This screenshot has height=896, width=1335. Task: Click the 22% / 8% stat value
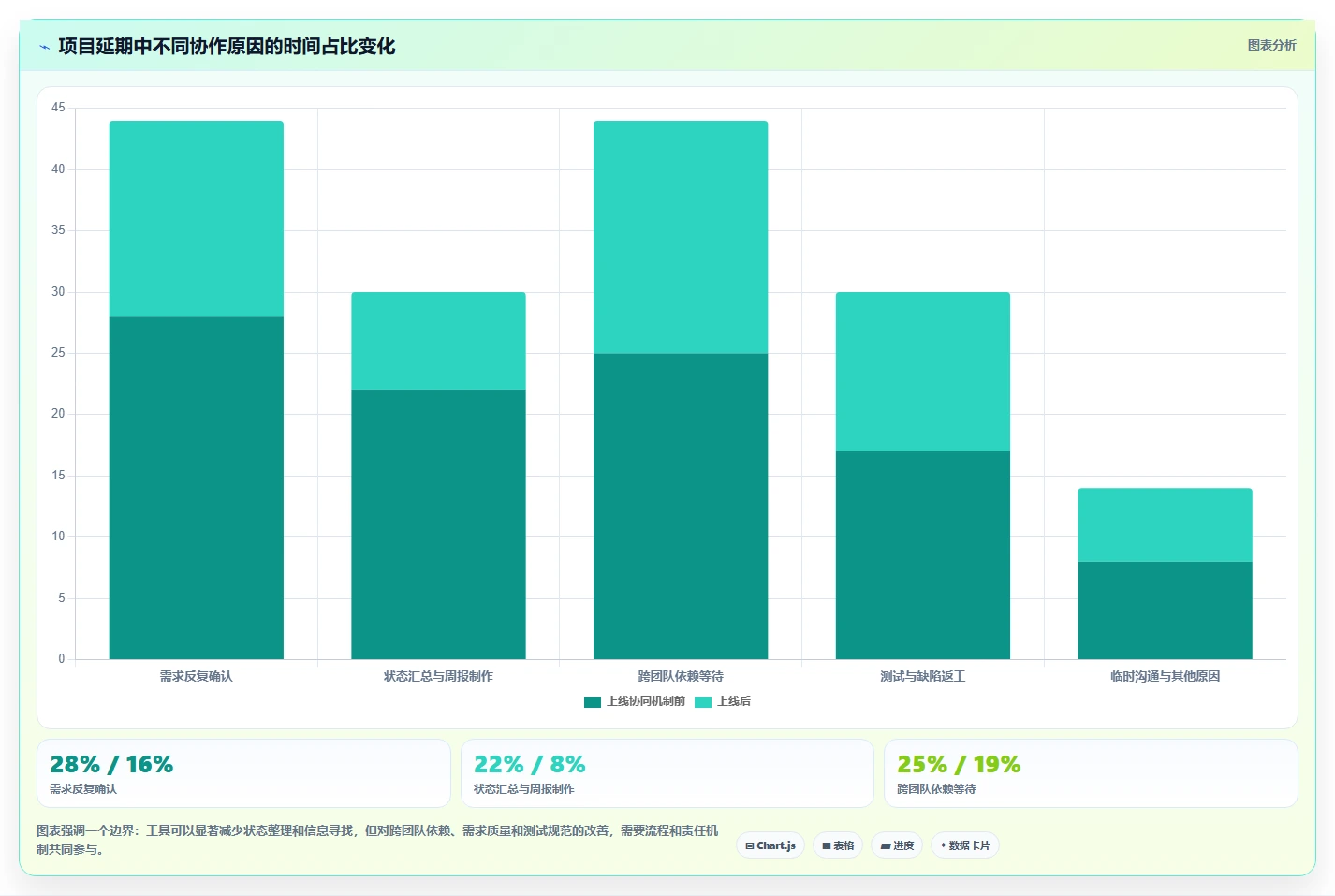530,765
